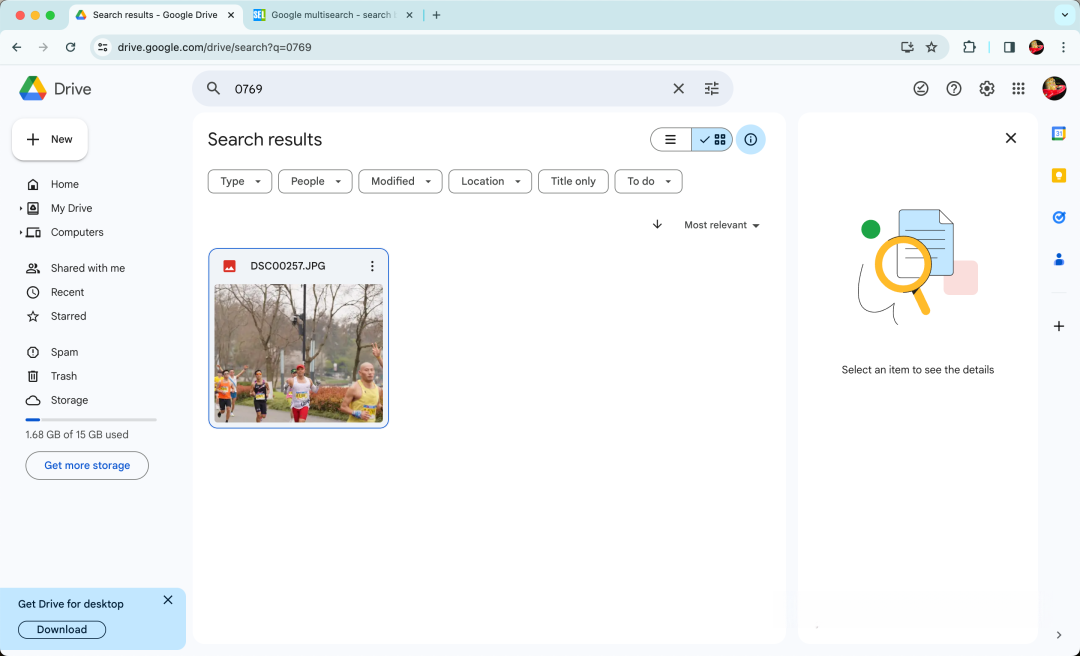
Task: Open the offline ready status icon
Action: coord(921,88)
